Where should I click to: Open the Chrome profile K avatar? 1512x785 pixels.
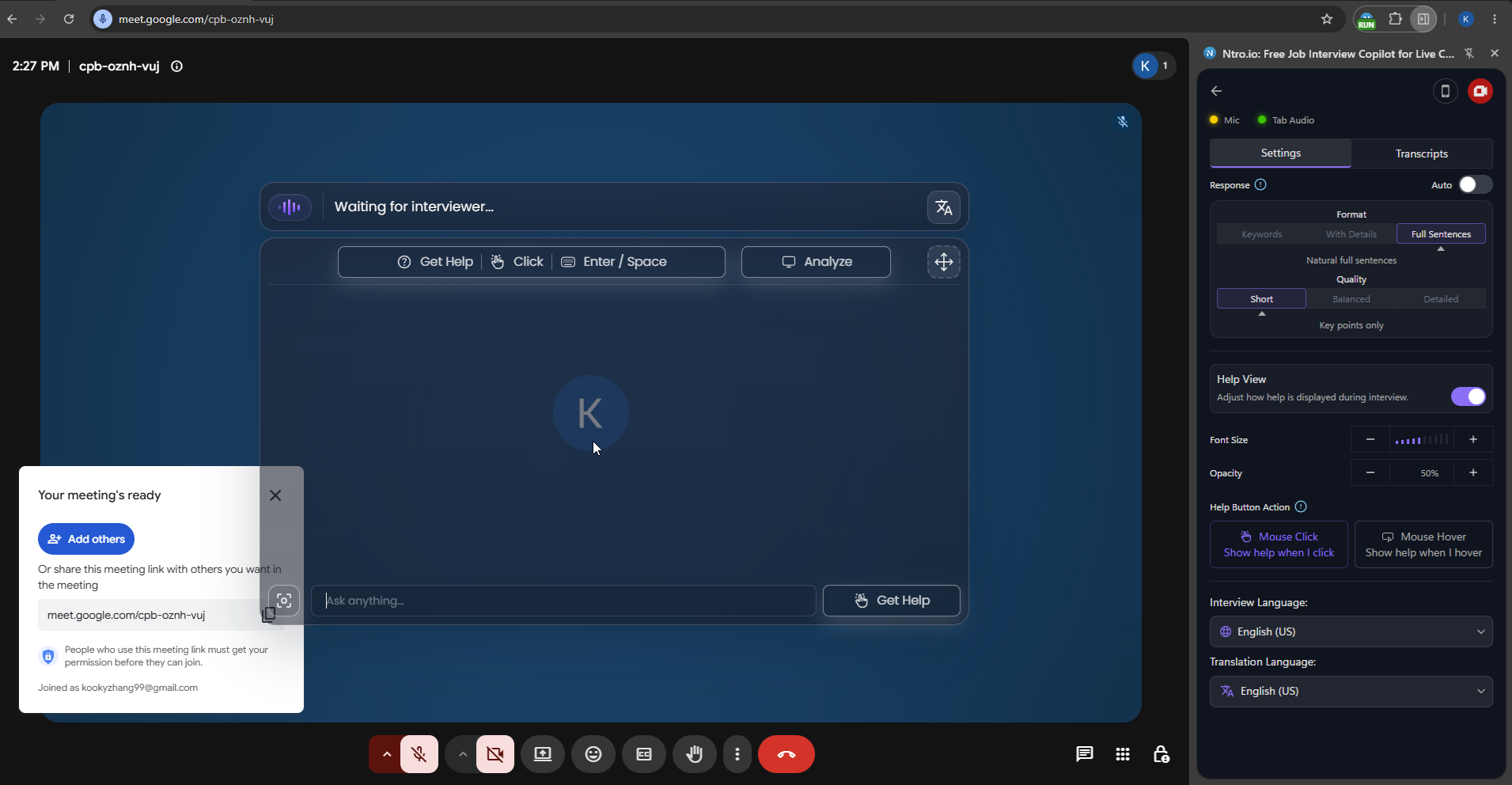(1465, 19)
